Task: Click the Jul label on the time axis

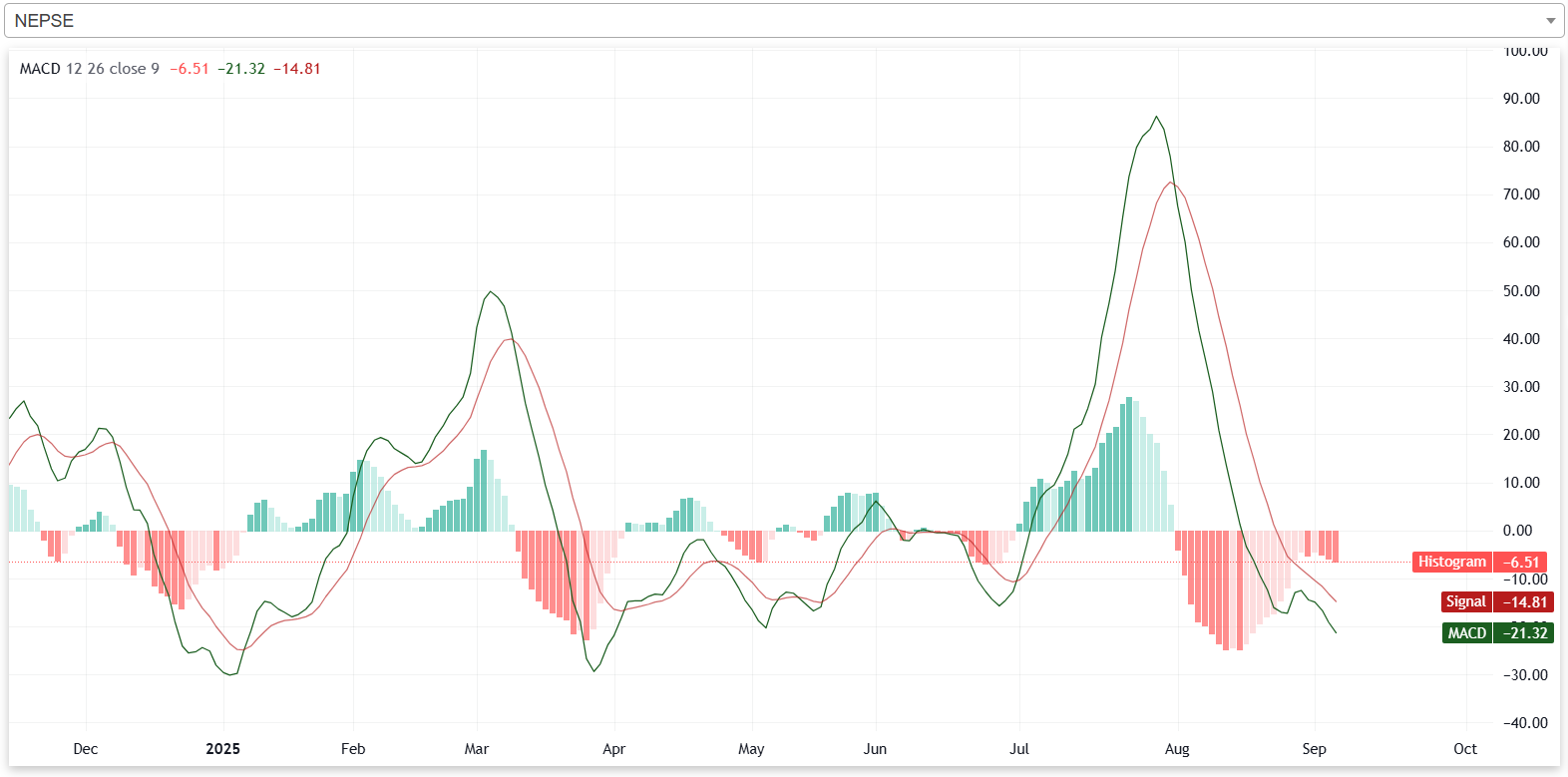Action: click(1019, 749)
